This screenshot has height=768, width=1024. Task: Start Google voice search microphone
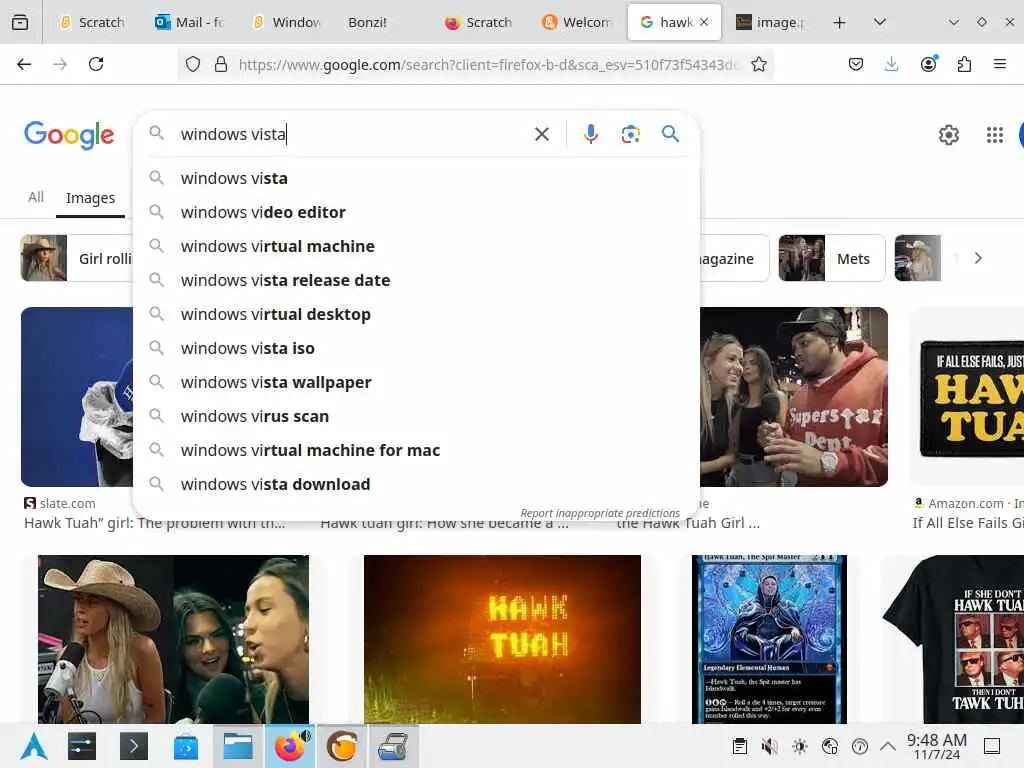pyautogui.click(x=590, y=134)
